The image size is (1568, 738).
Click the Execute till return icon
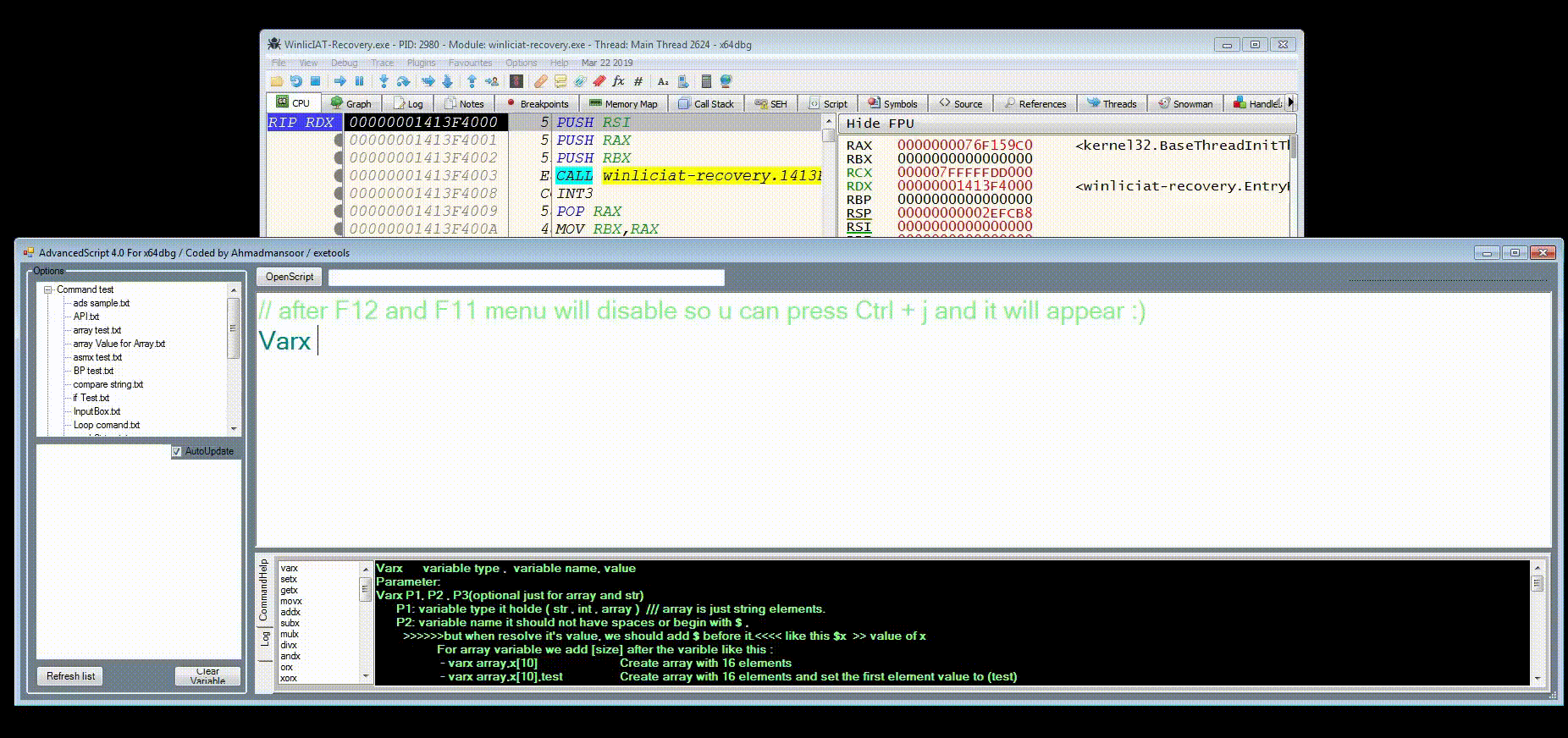(x=472, y=81)
